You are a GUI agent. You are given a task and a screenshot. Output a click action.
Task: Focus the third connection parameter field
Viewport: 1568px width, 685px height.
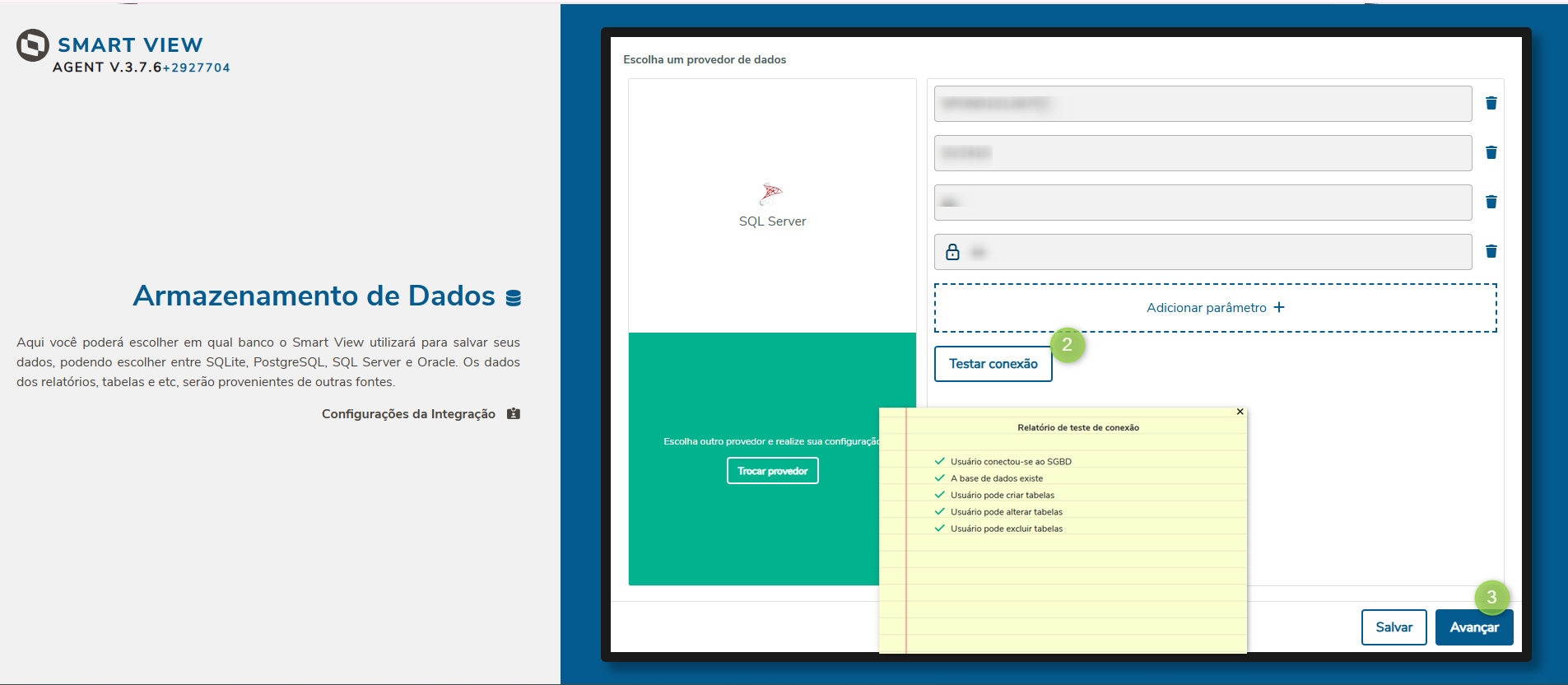(1203, 203)
